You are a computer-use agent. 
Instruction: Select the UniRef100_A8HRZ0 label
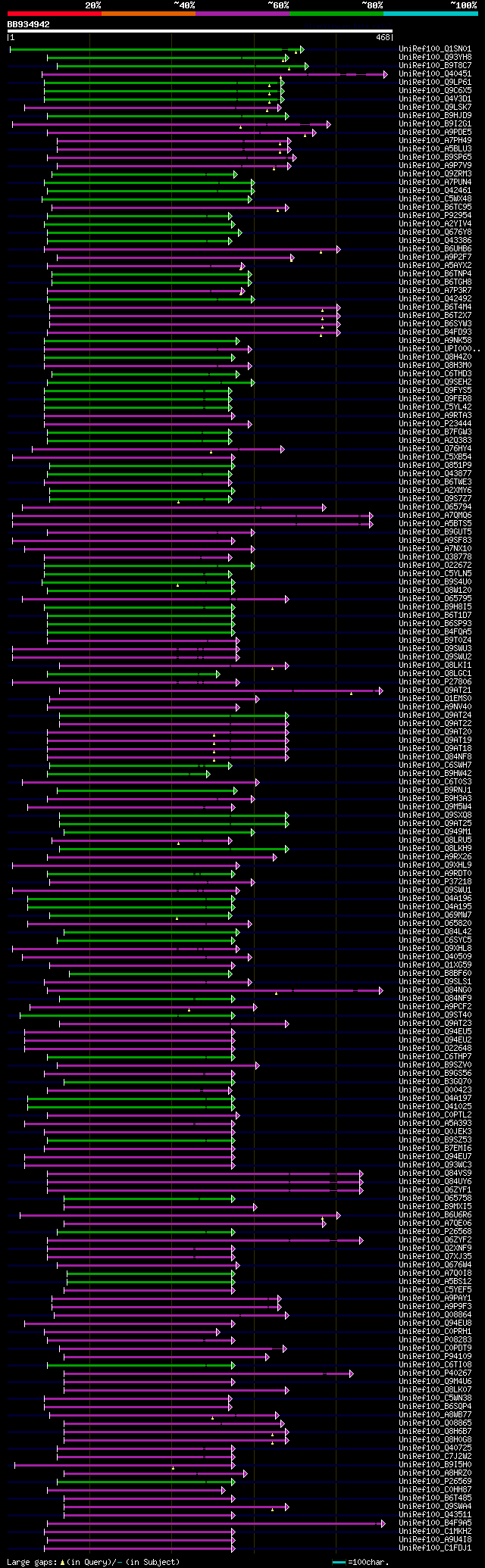(x=435, y=1473)
